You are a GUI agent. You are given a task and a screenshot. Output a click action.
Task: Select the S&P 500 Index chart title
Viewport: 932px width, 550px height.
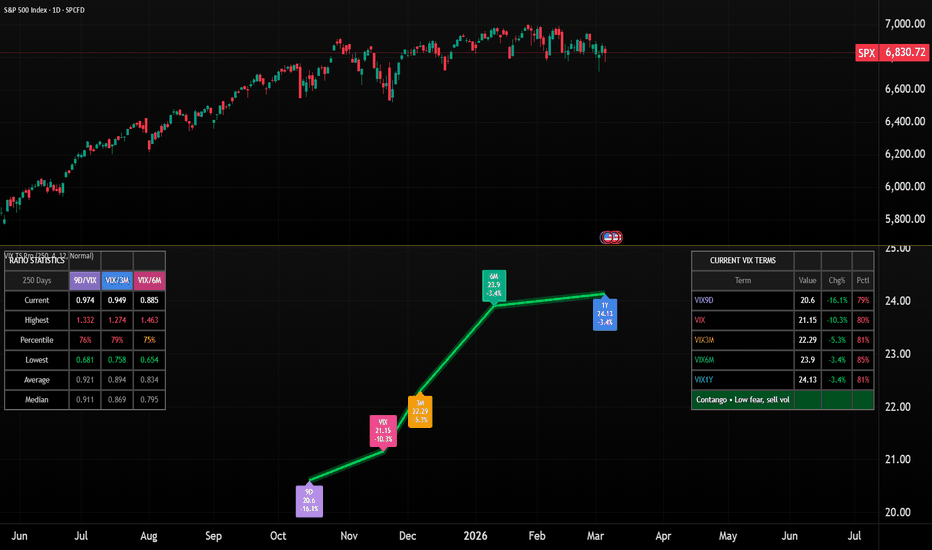point(60,8)
